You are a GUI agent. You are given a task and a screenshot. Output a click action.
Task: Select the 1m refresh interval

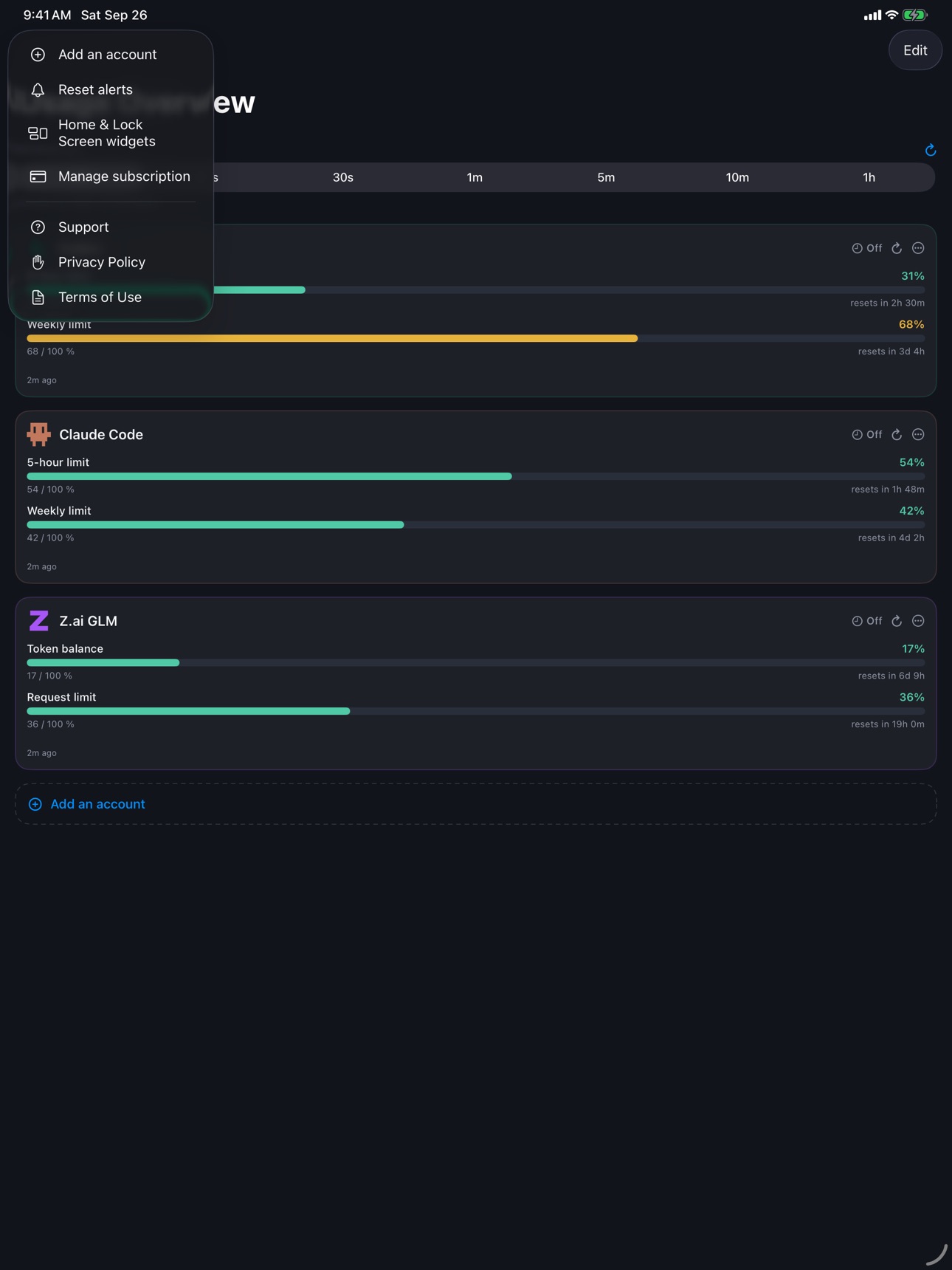click(475, 177)
